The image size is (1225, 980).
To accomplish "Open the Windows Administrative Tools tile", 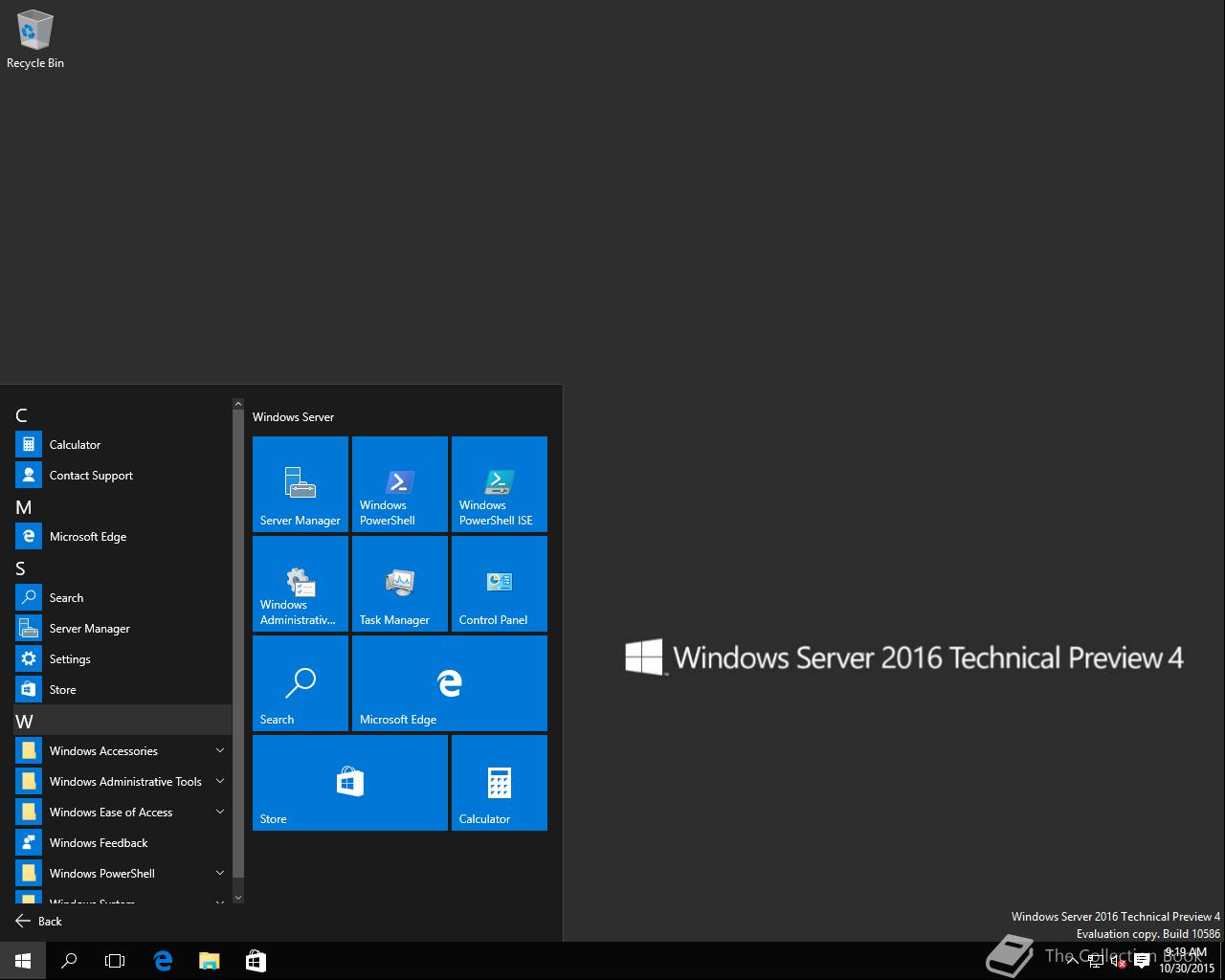I will pos(301,584).
